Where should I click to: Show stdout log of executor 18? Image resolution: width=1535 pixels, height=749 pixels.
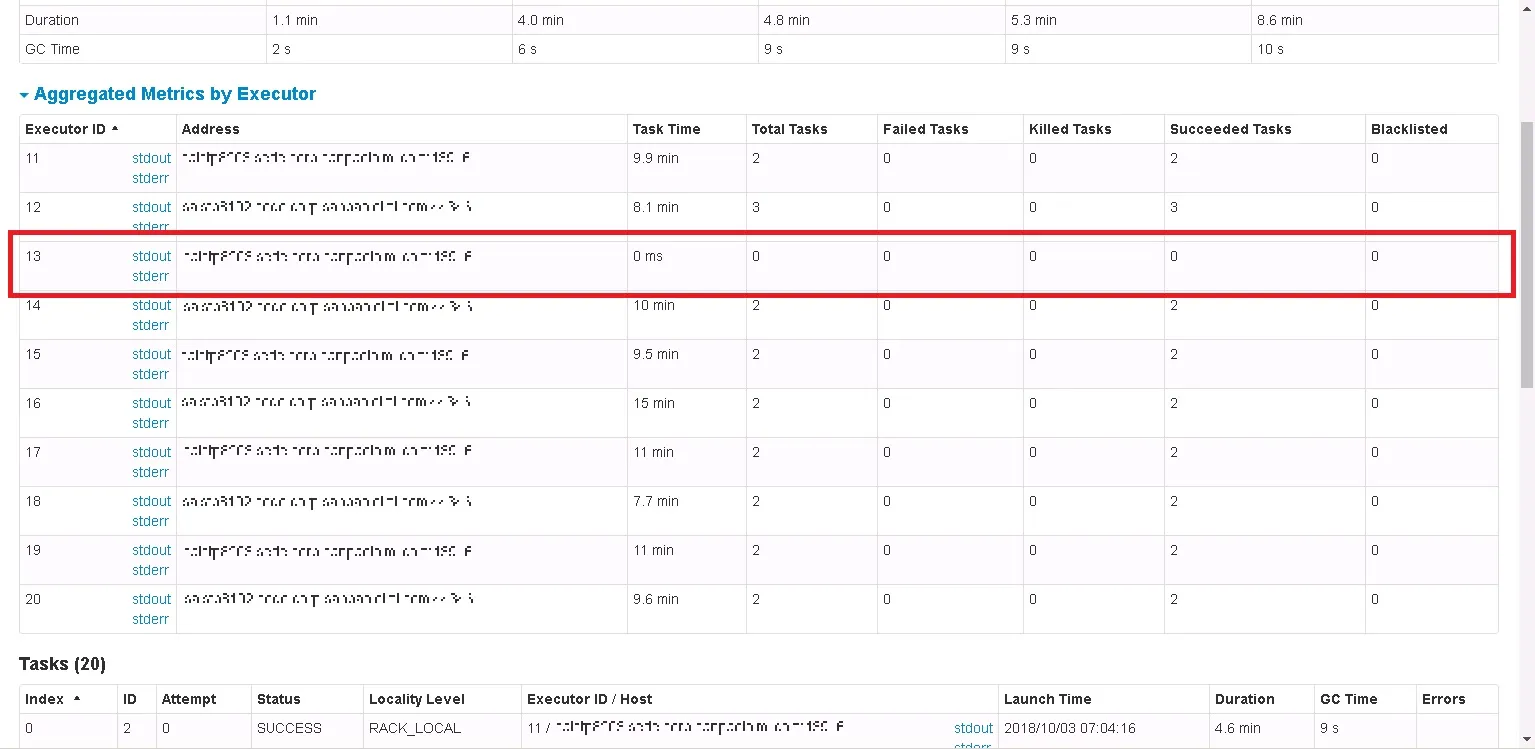151,501
